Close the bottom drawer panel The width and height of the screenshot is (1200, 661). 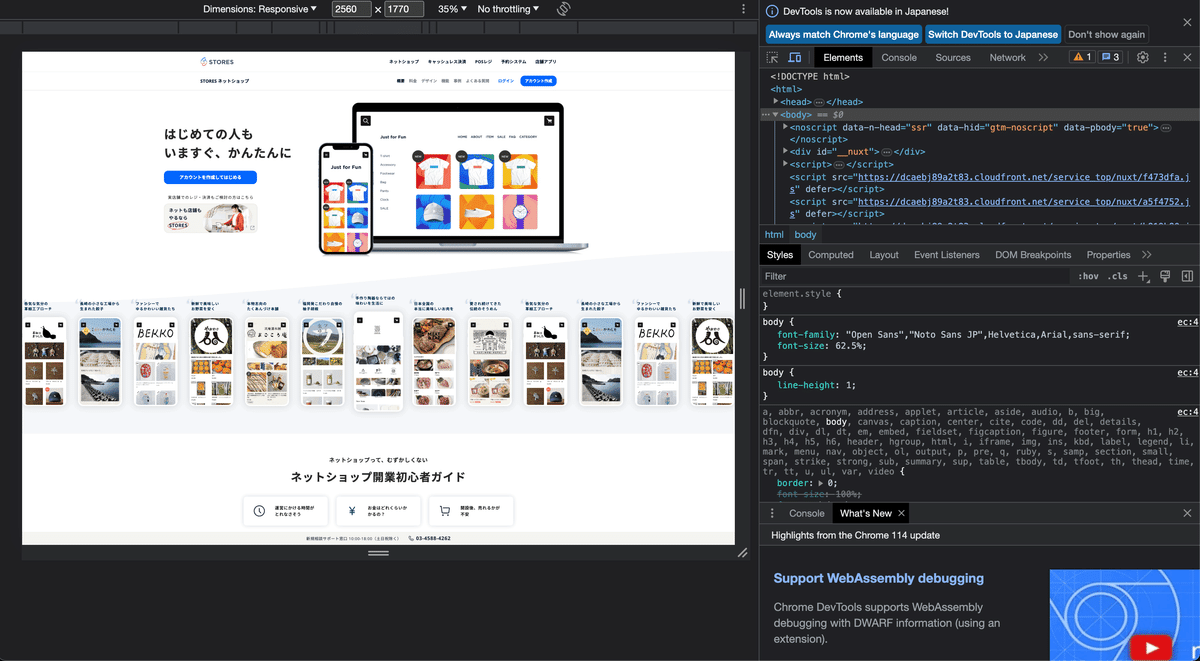(1187, 513)
